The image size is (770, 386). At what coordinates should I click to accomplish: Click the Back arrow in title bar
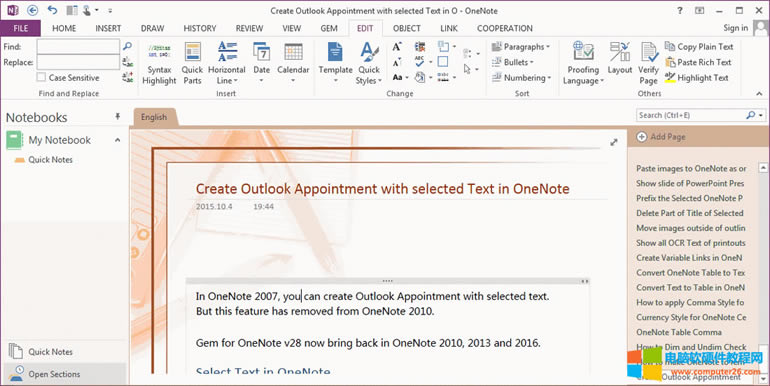pyautogui.click(x=32, y=10)
